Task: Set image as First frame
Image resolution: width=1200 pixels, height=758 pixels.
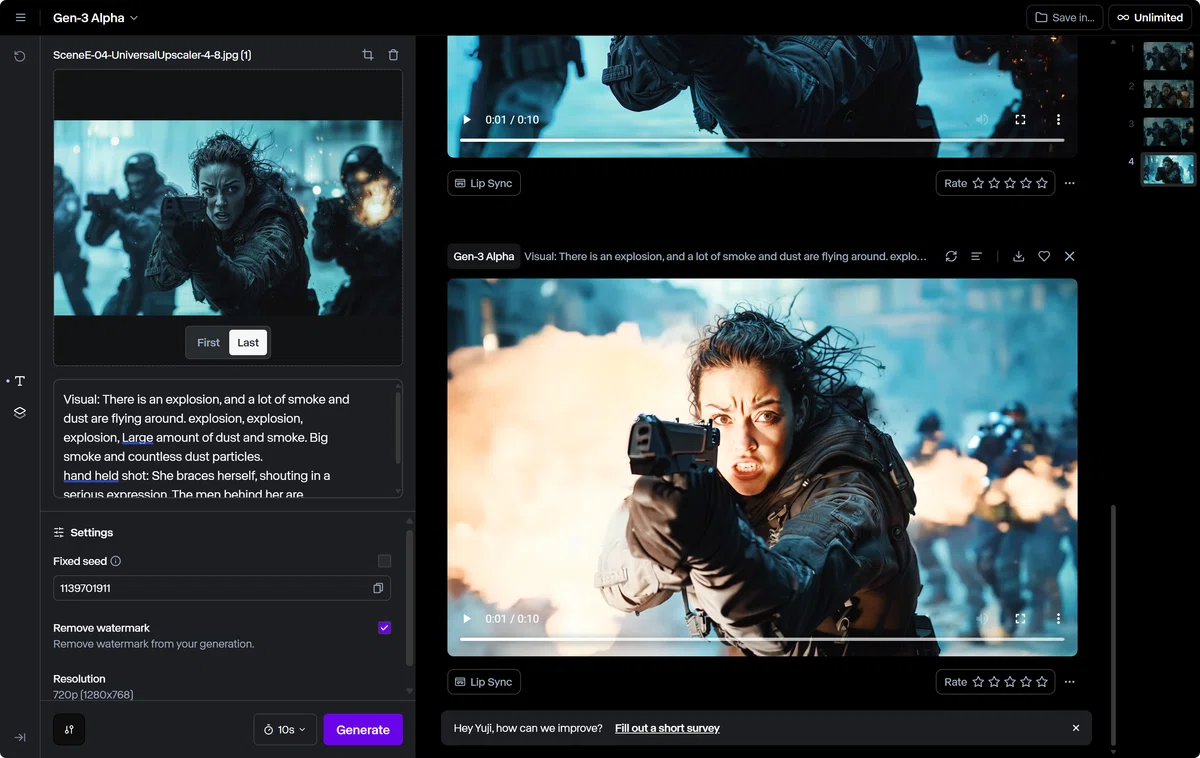Action: click(208, 342)
